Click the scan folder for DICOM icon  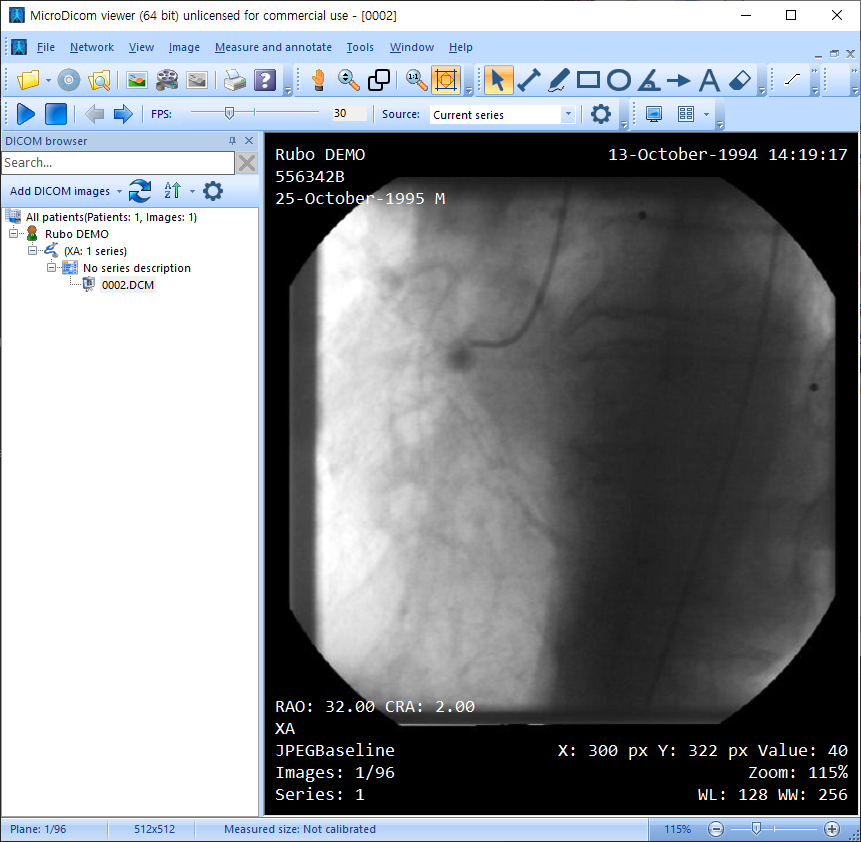pyautogui.click(x=99, y=80)
